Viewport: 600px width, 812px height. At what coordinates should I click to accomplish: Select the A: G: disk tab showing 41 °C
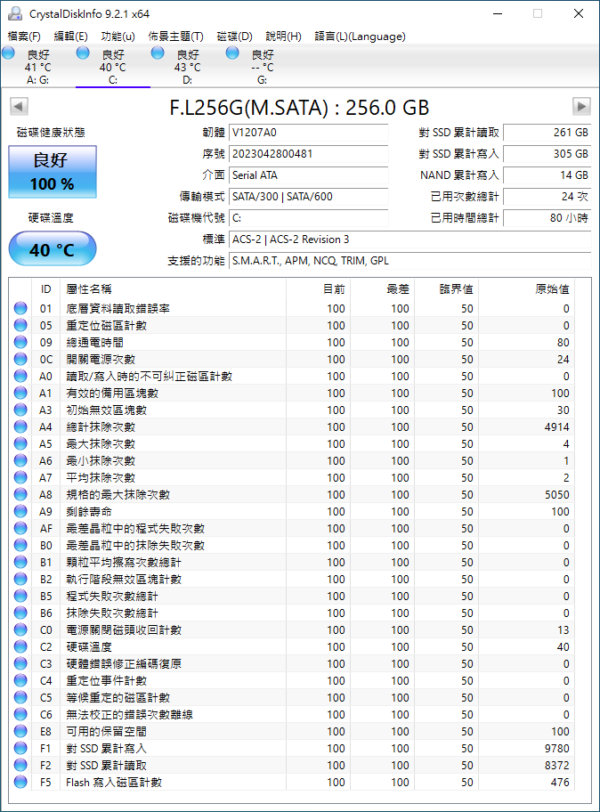[x=37, y=66]
